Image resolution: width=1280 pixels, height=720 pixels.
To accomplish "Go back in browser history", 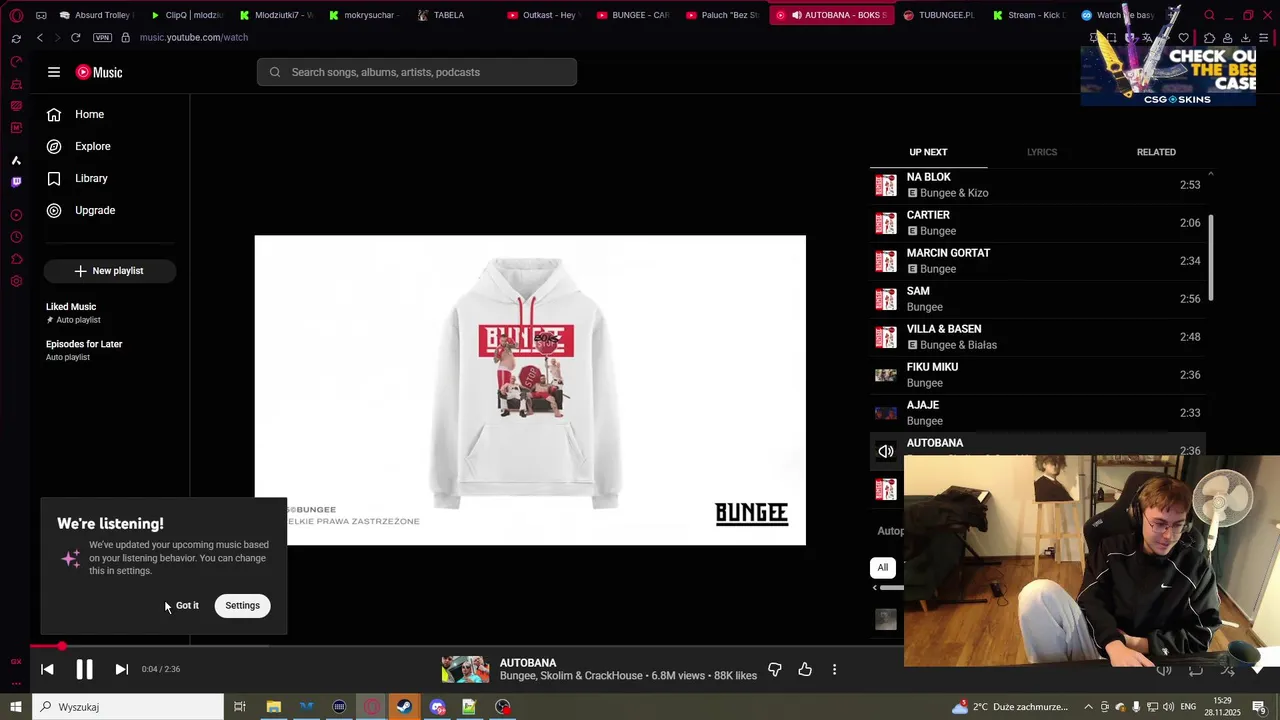I will coord(40,37).
